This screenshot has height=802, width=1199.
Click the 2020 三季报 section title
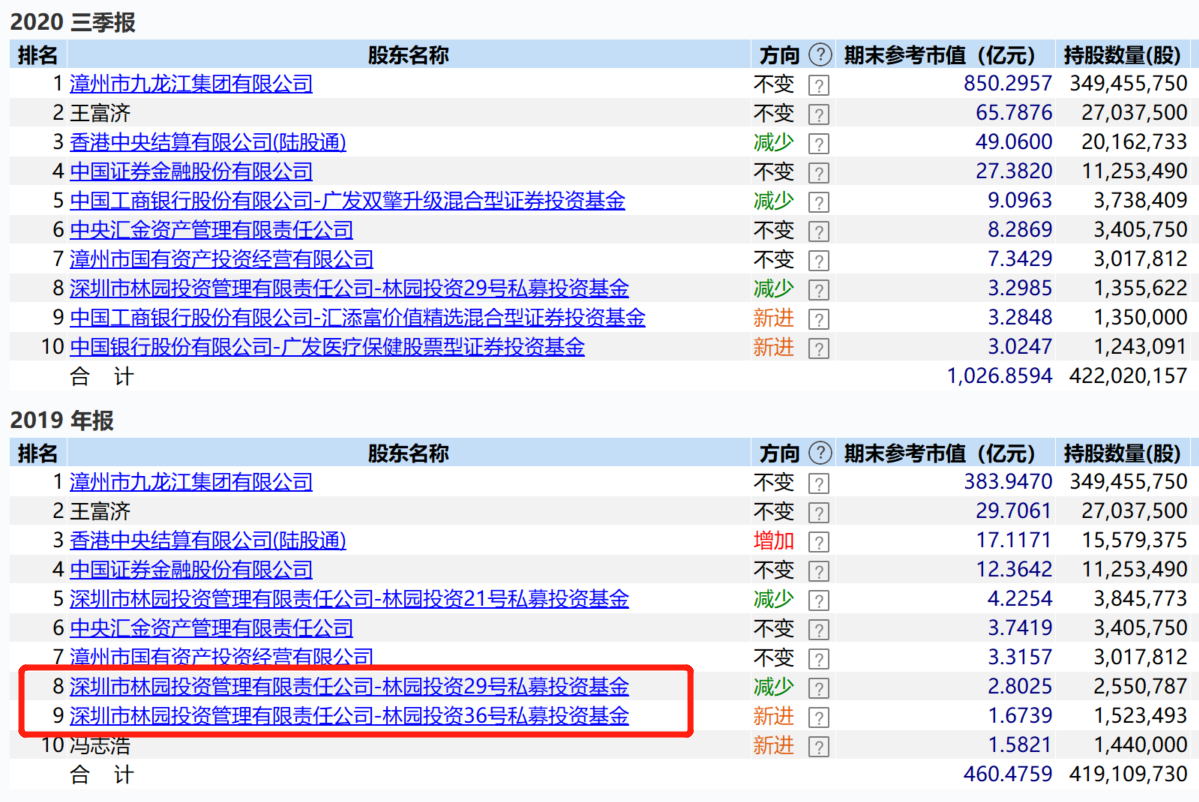(x=73, y=22)
